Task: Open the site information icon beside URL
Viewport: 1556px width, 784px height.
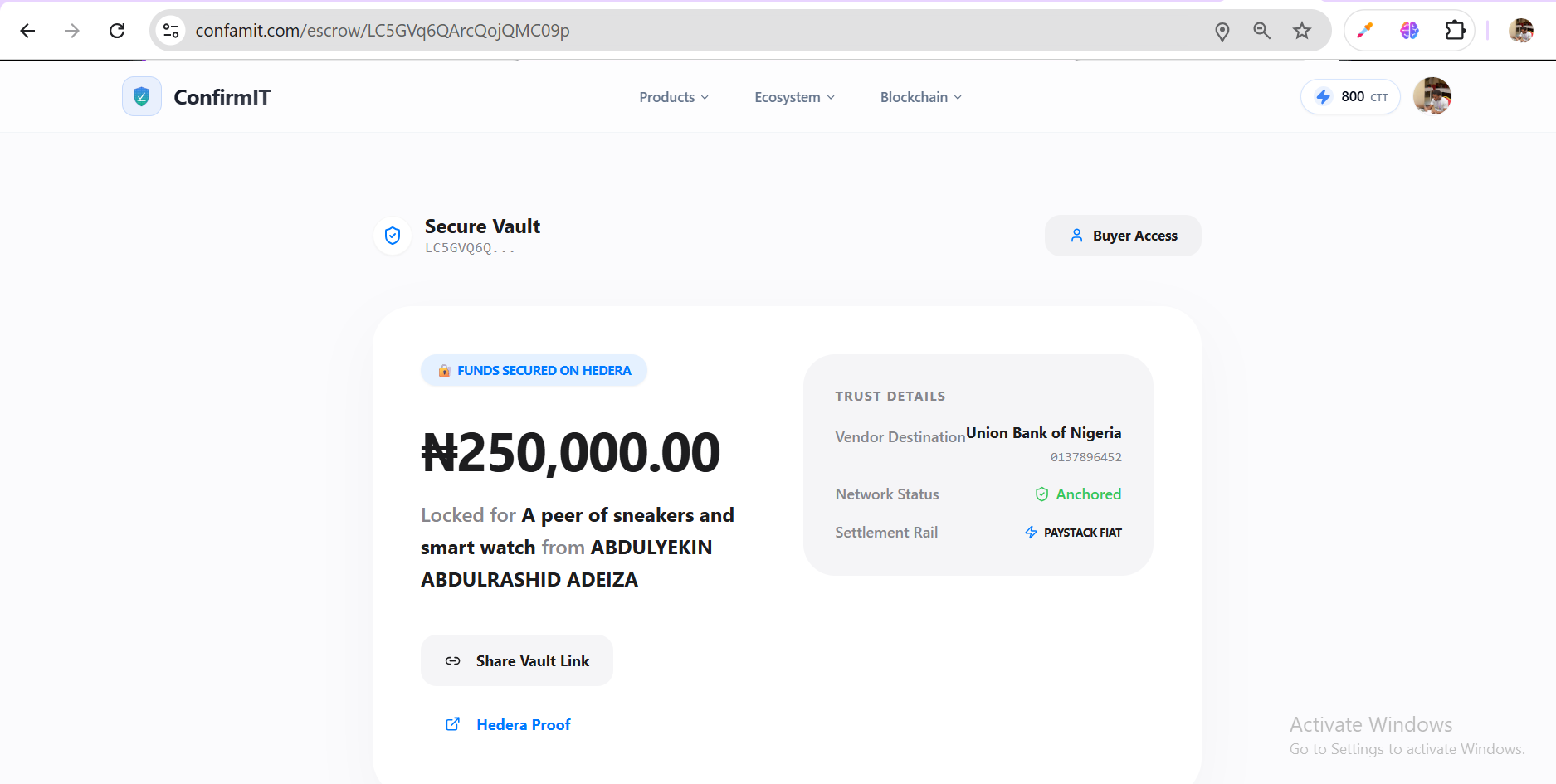Action: [x=171, y=31]
